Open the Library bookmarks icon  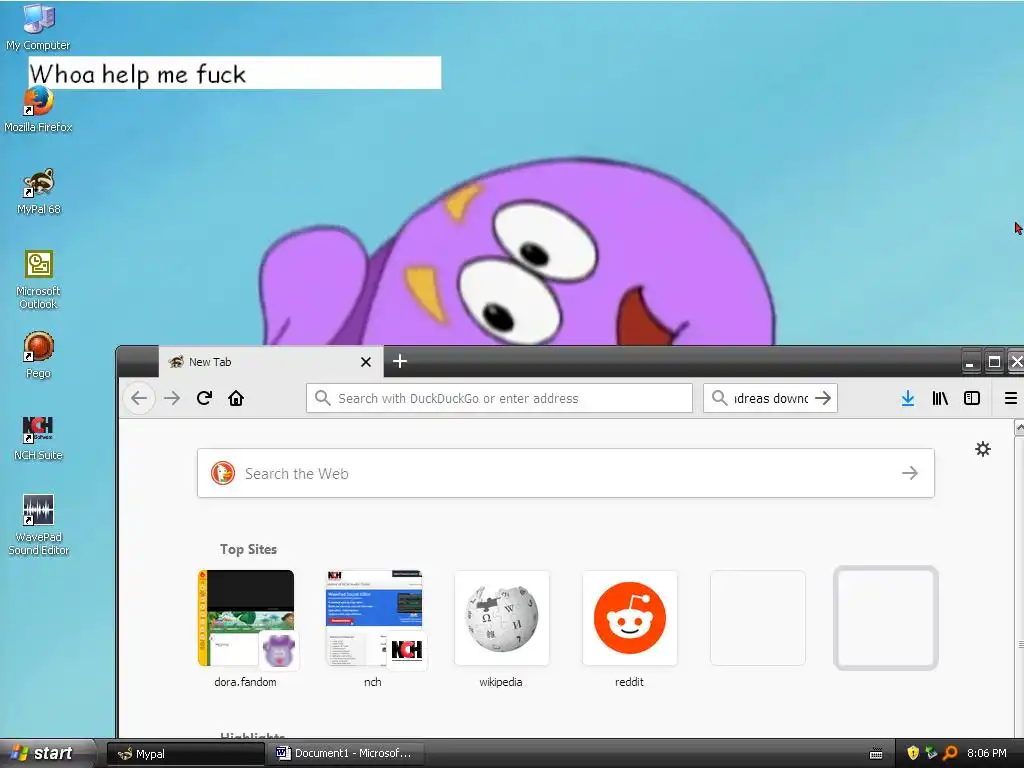click(x=940, y=398)
